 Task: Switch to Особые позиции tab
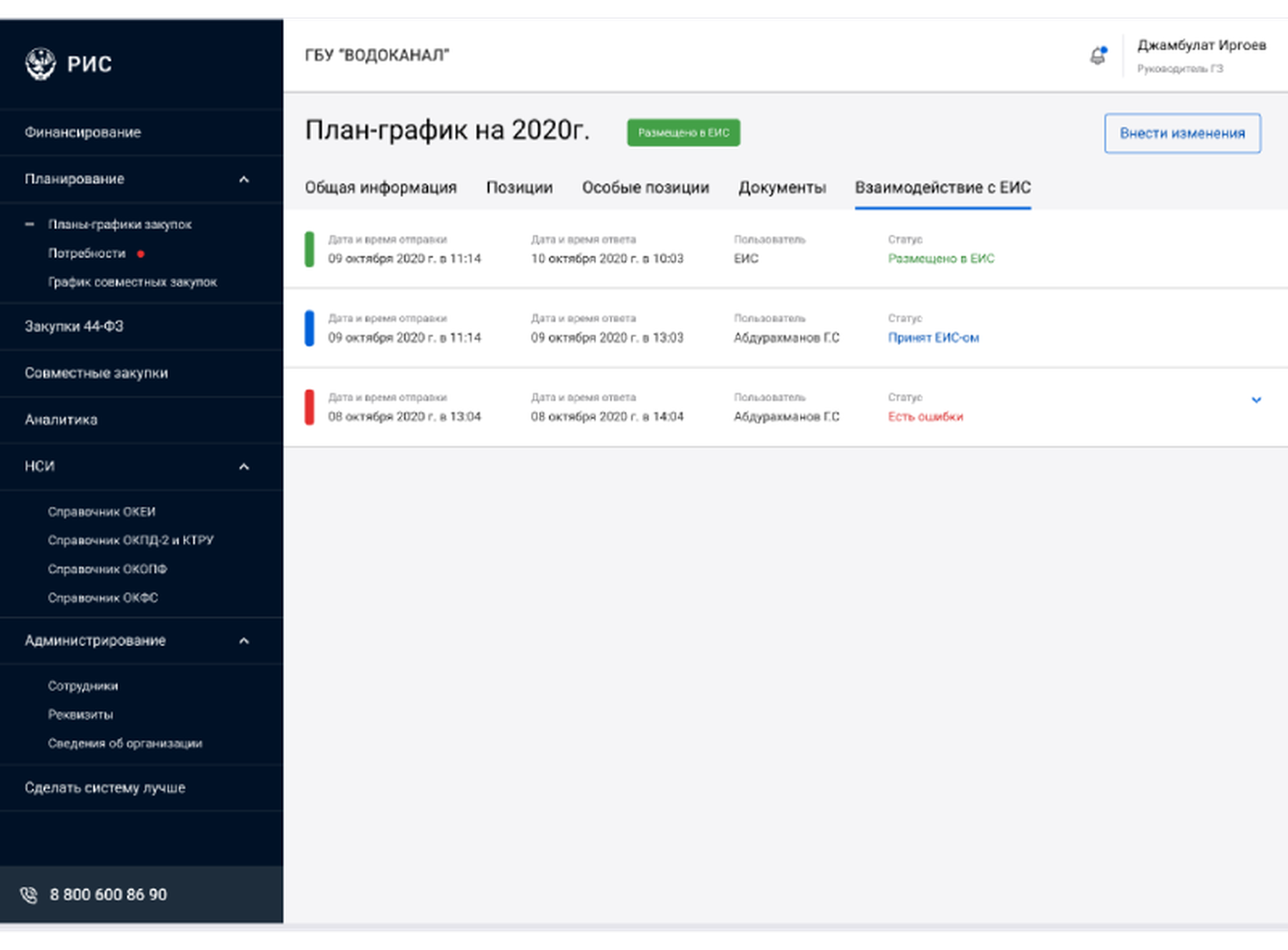click(645, 187)
